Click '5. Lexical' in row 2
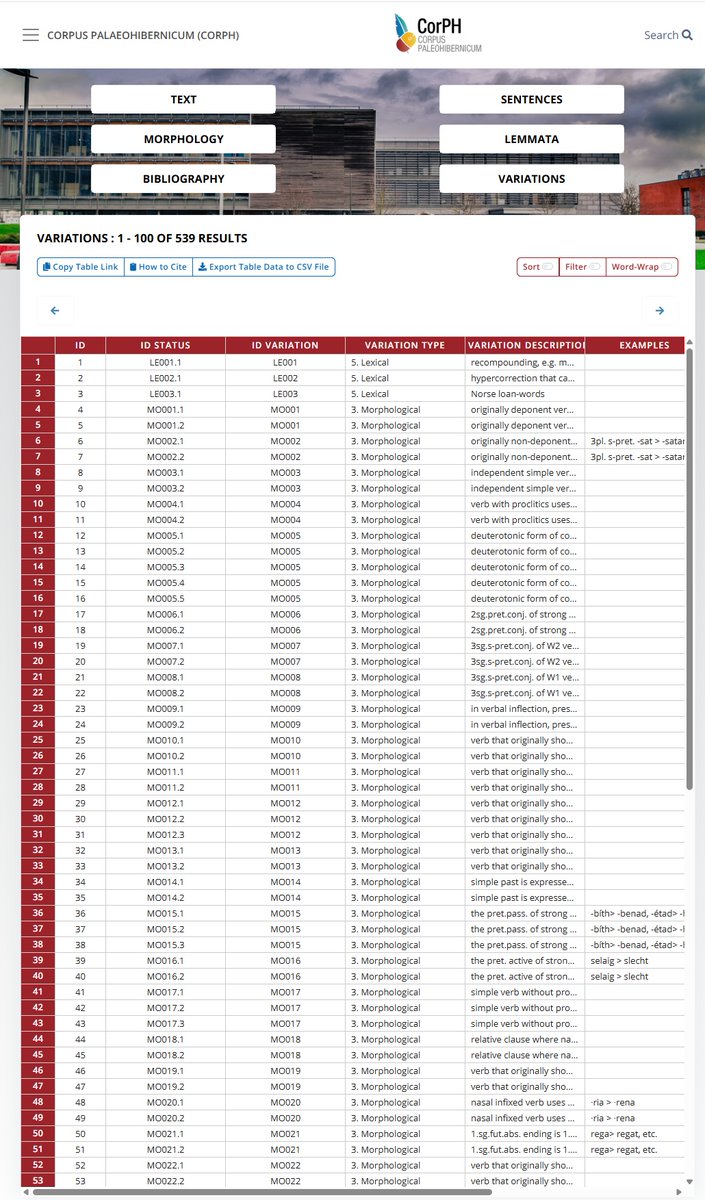This screenshot has width=705, height=1200. pyautogui.click(x=405, y=378)
